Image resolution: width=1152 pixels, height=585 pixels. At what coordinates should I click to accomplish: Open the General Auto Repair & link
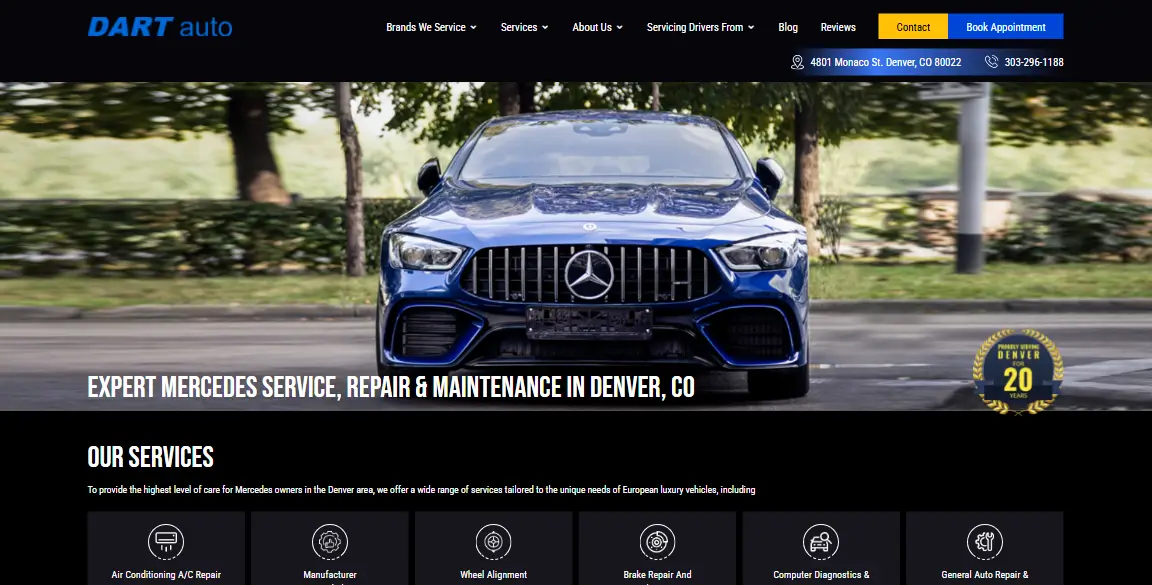pos(984,575)
